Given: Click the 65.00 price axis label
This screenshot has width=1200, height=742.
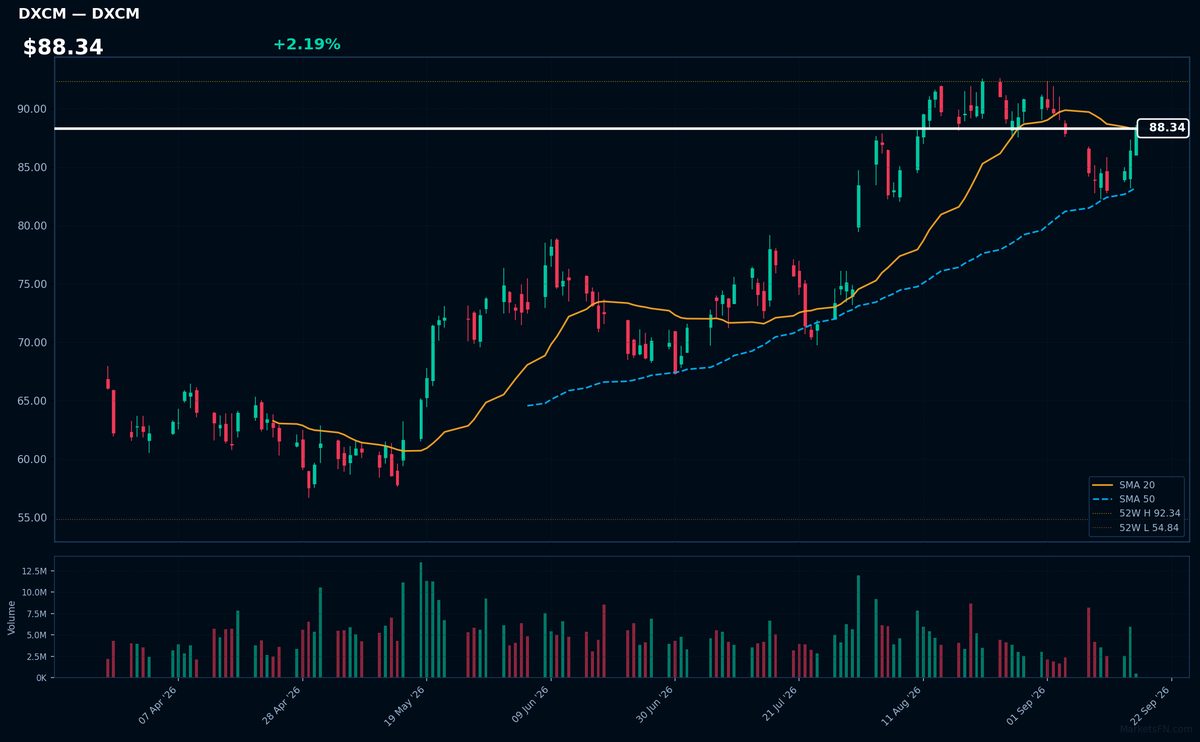Looking at the screenshot, I should 31,401.
